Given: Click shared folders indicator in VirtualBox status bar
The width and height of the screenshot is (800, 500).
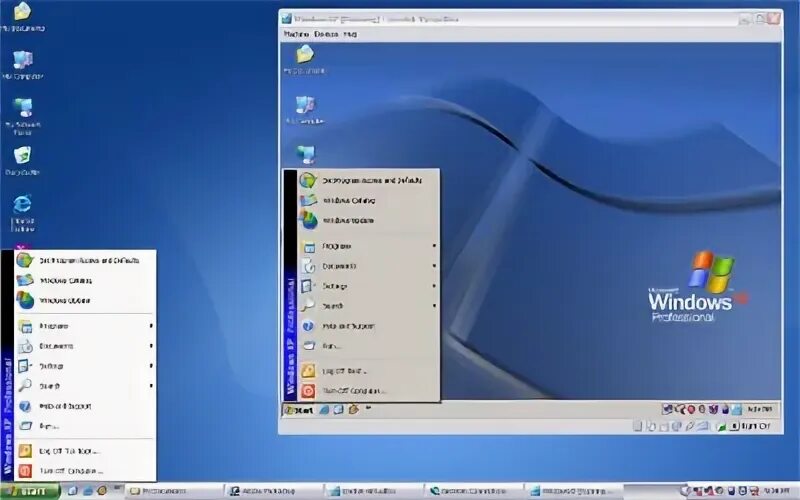Looking at the screenshot, I should [x=703, y=426].
